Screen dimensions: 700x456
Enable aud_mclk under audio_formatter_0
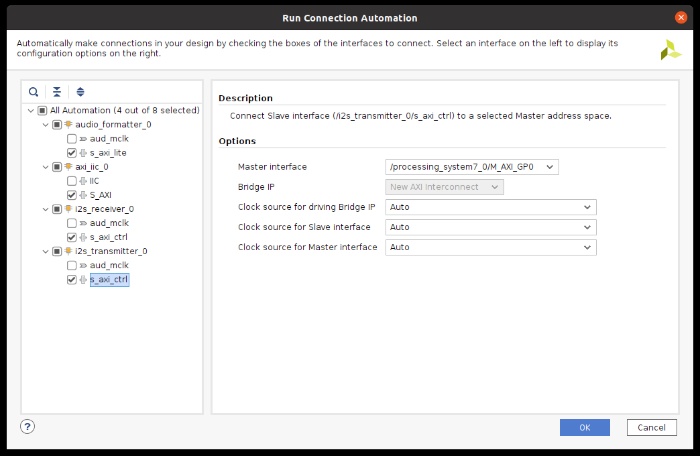click(71, 138)
